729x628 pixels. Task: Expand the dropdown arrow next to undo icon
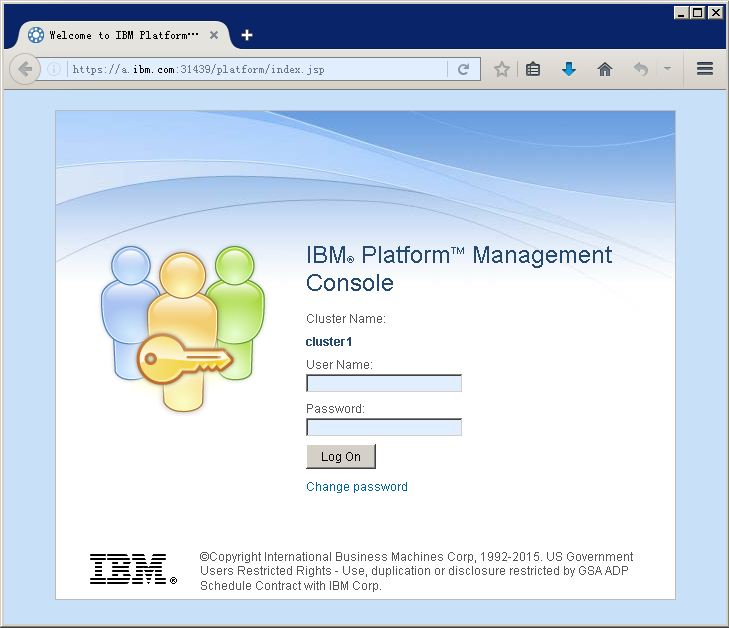click(x=667, y=69)
